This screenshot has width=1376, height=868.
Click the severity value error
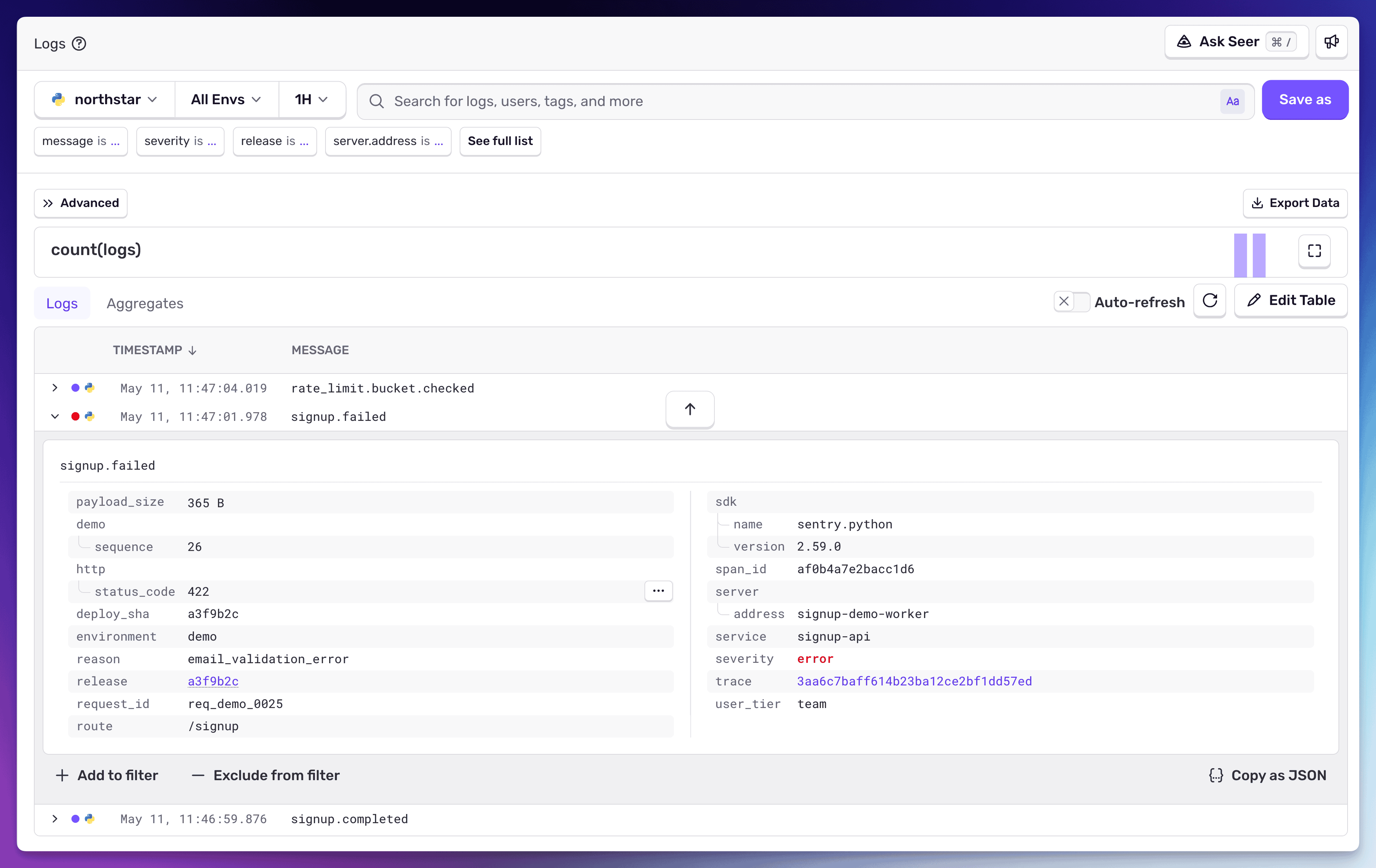pos(815,659)
